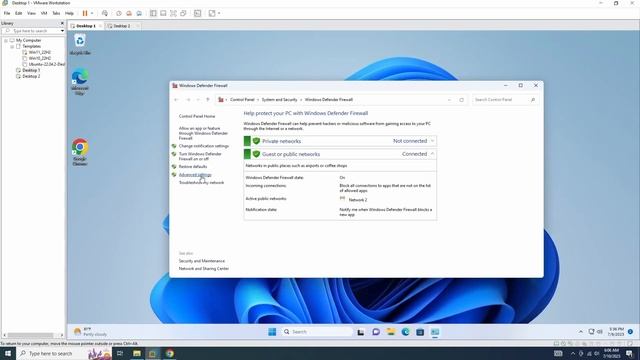The image size is (640, 360).
Task: Revert to snapshot via second snapshot icon
Action: point(129,13)
